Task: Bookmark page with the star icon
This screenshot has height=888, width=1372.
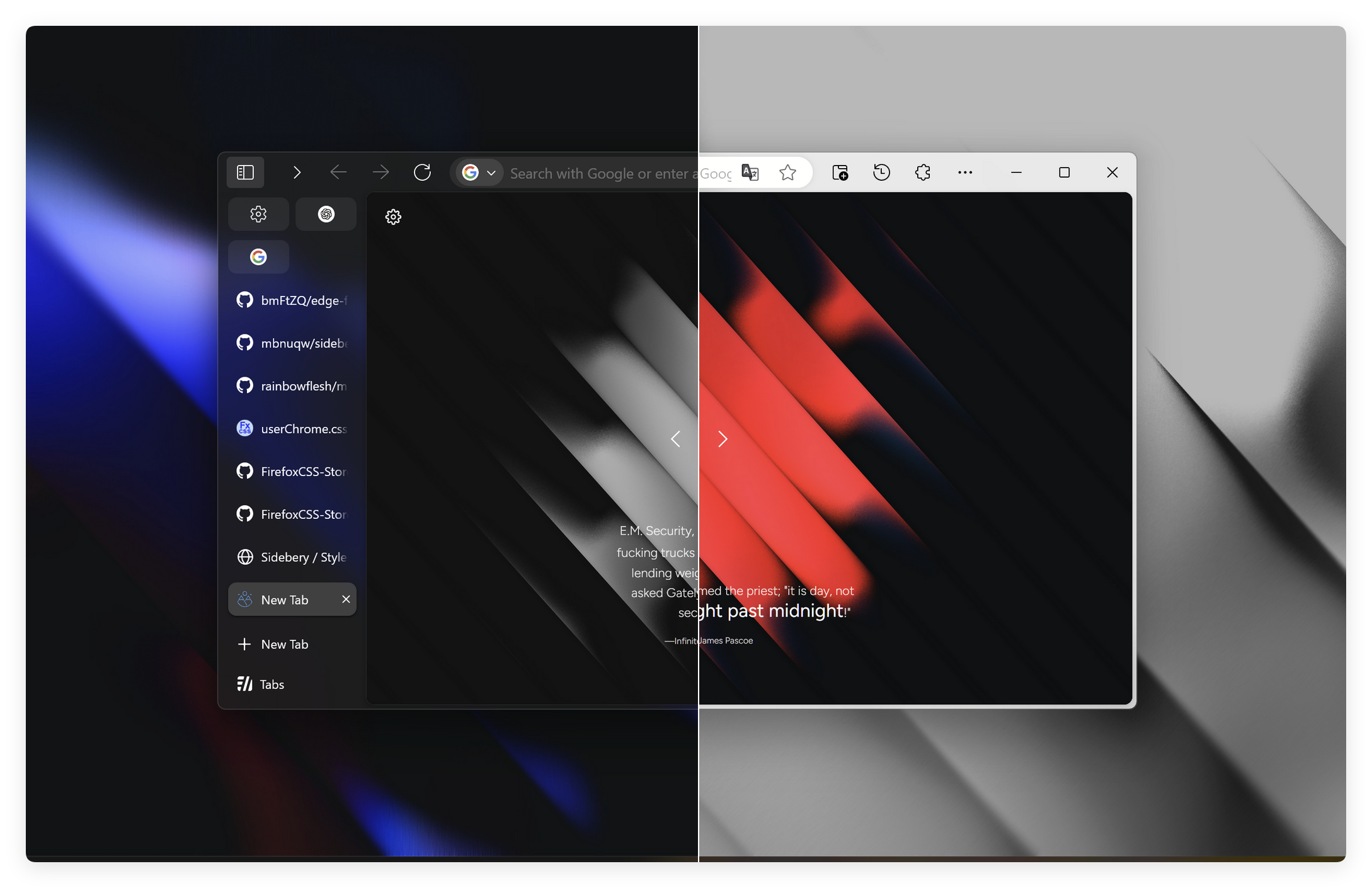Action: tap(787, 172)
